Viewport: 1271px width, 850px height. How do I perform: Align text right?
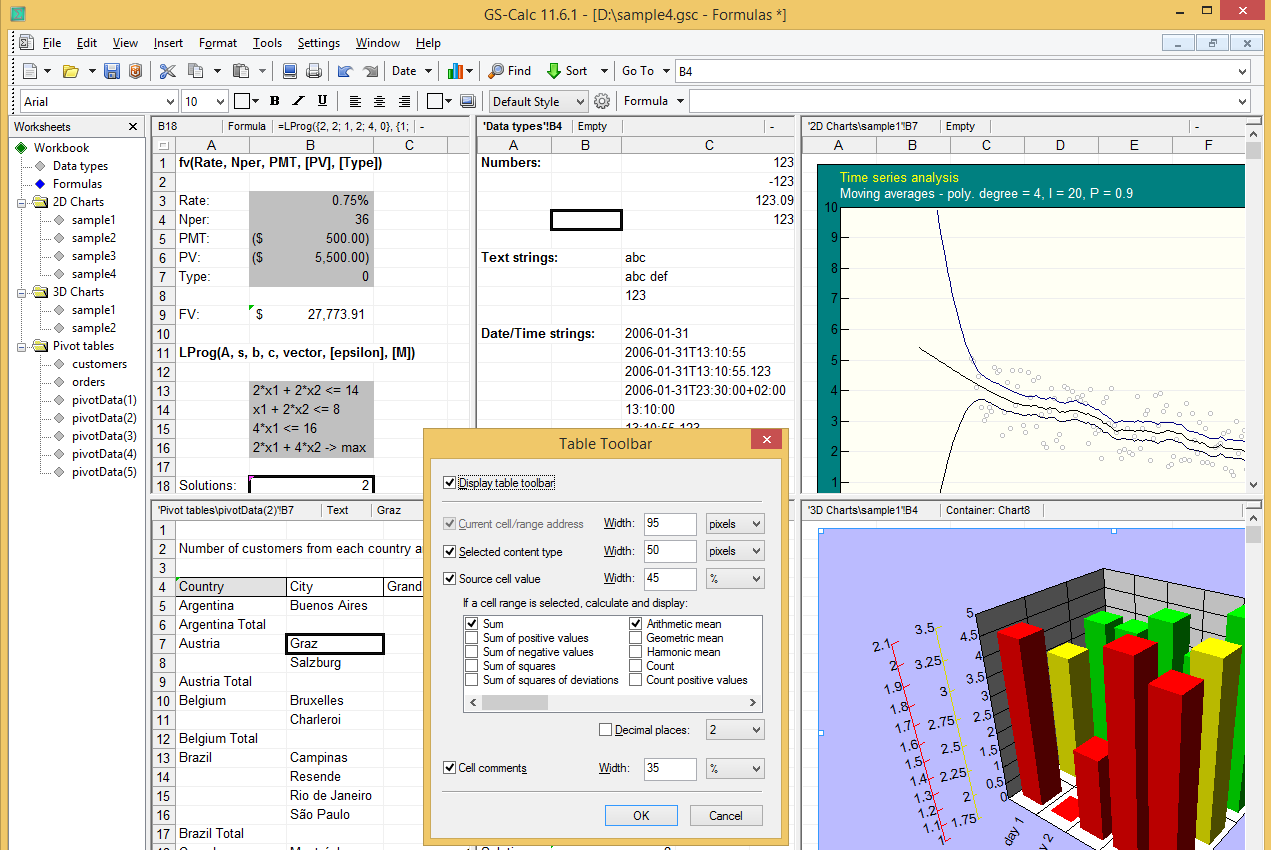pyautogui.click(x=404, y=101)
